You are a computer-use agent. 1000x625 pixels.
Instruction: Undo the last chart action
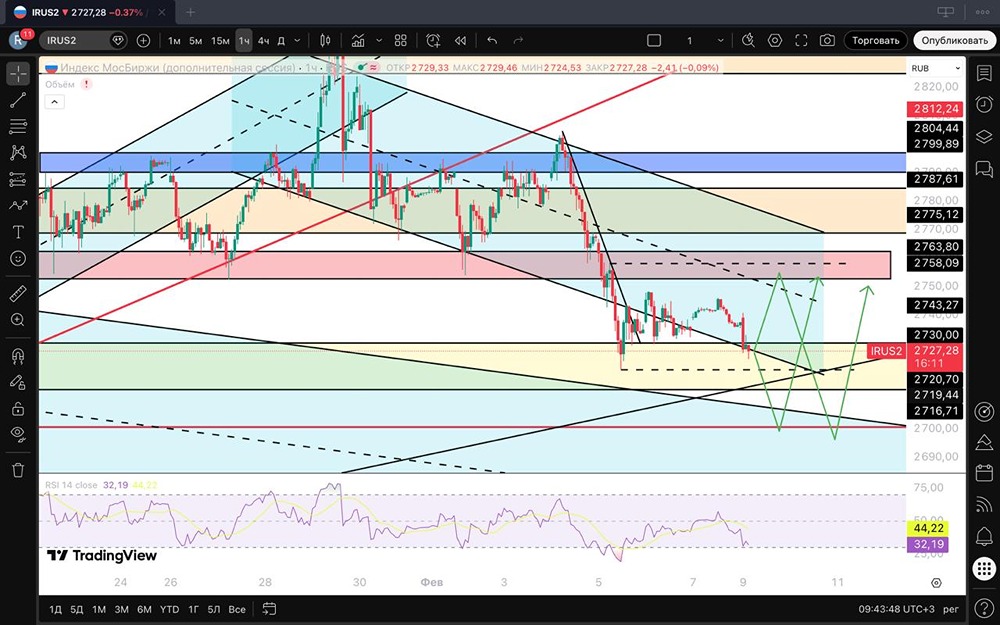click(492, 40)
